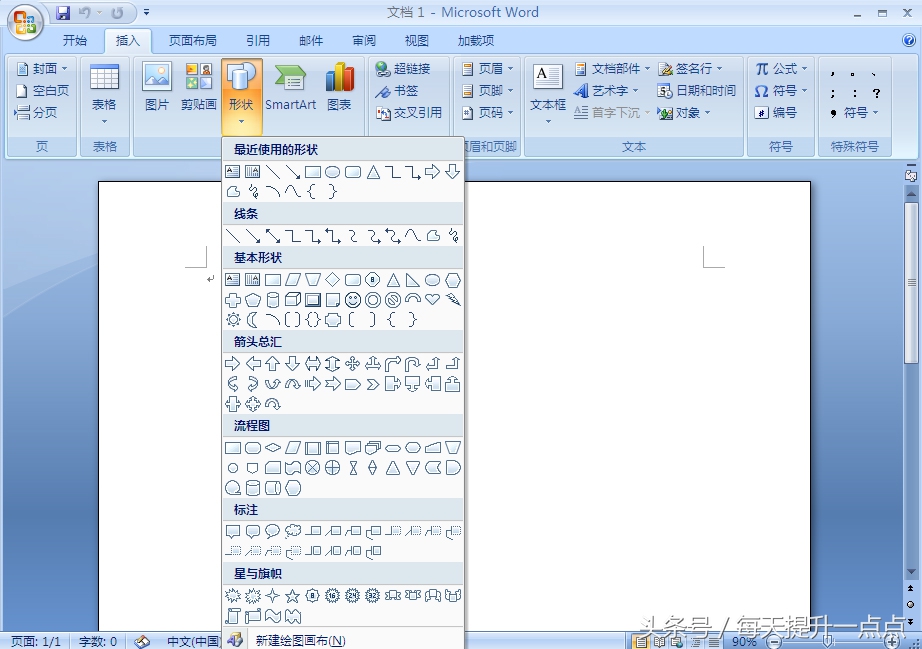Image resolution: width=922 pixels, height=649 pixels.
Task: Toggle the ruler button above scrollbar
Action: tap(911, 175)
